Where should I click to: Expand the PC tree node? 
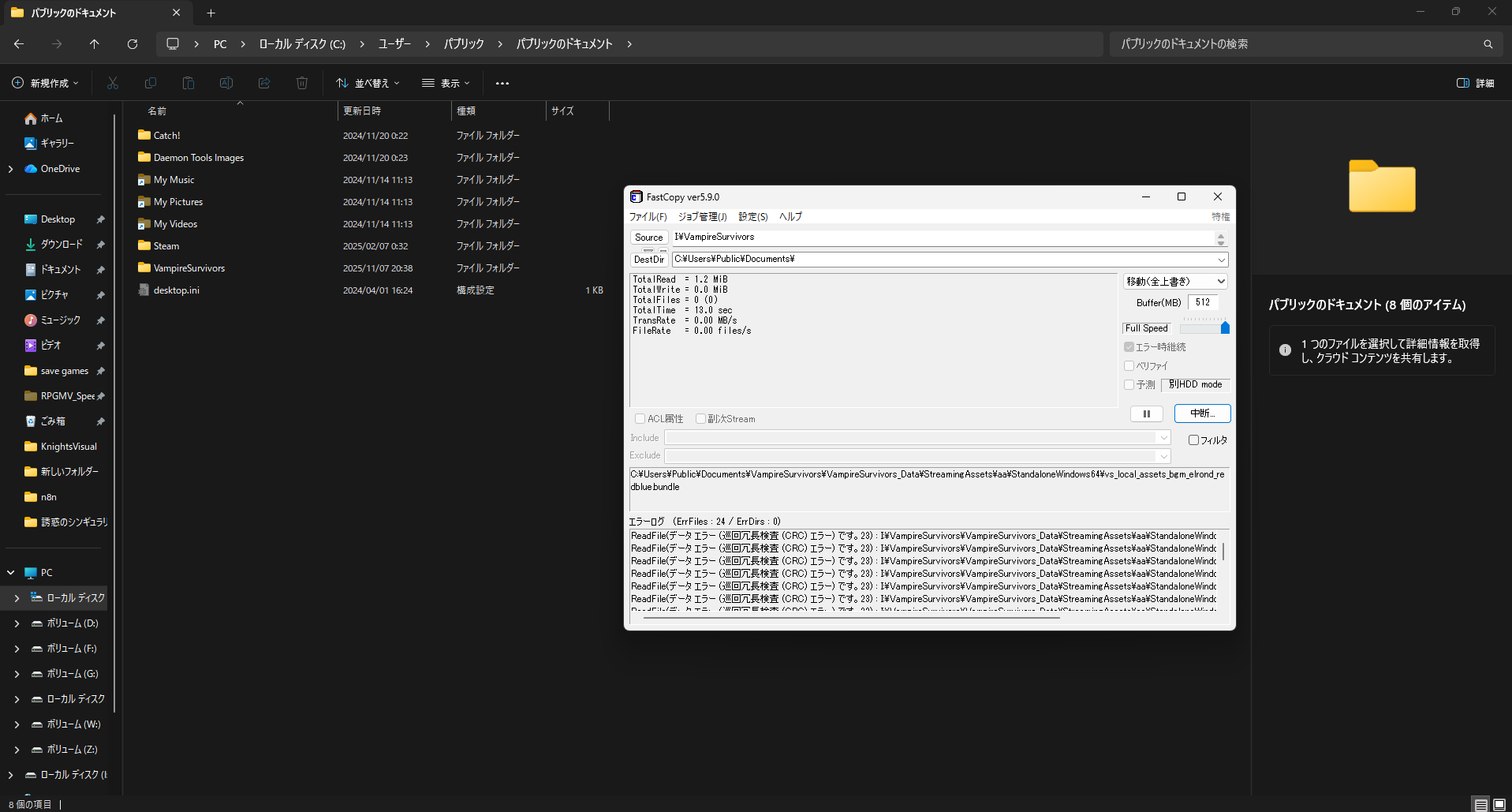(11, 573)
